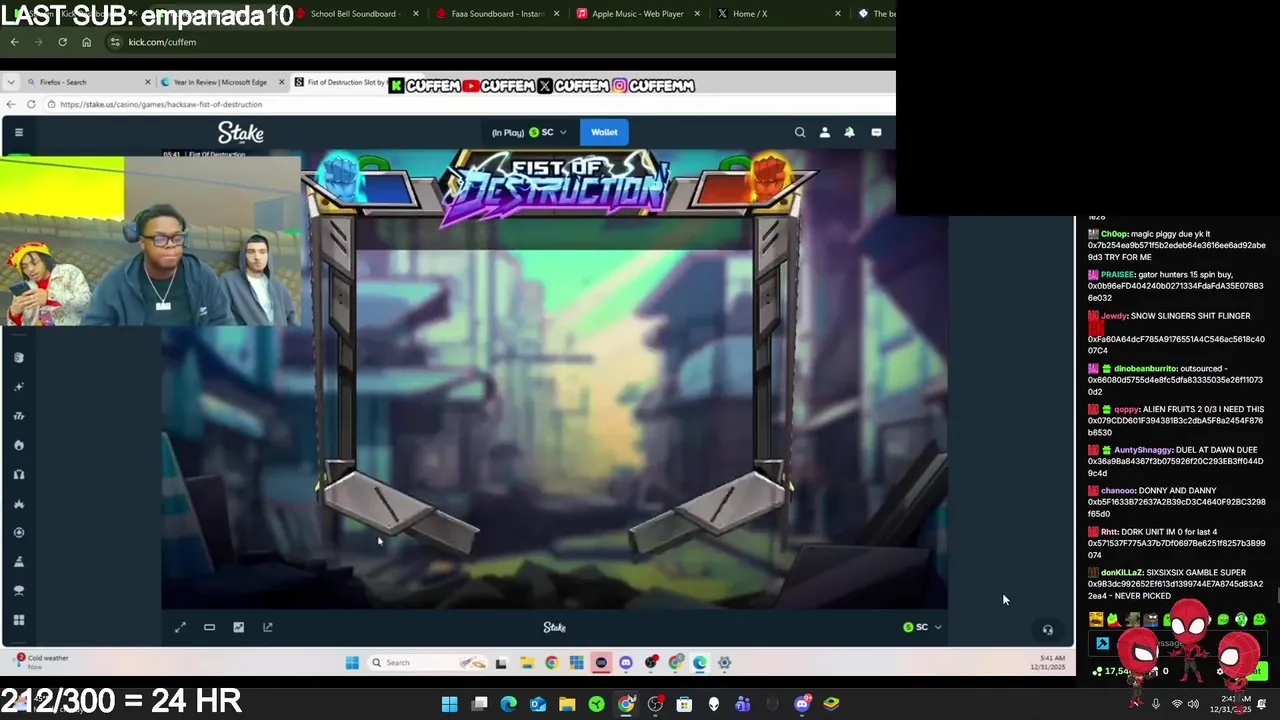This screenshot has width=1280, height=720.
Task: Open Stake notifications bell
Action: pos(849,132)
